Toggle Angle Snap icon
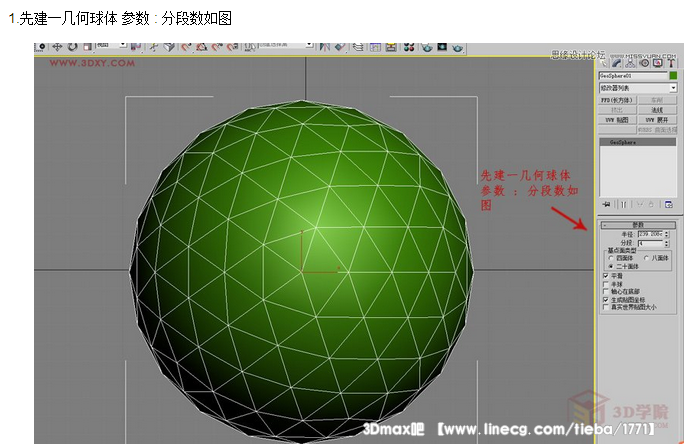The height and width of the screenshot is (446, 684). click(202, 47)
